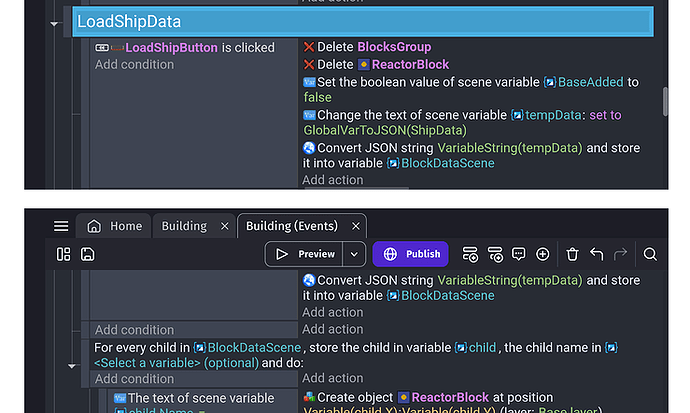The height and width of the screenshot is (413, 690).
Task: Click the add comment toolbar icon
Action: click(x=519, y=254)
